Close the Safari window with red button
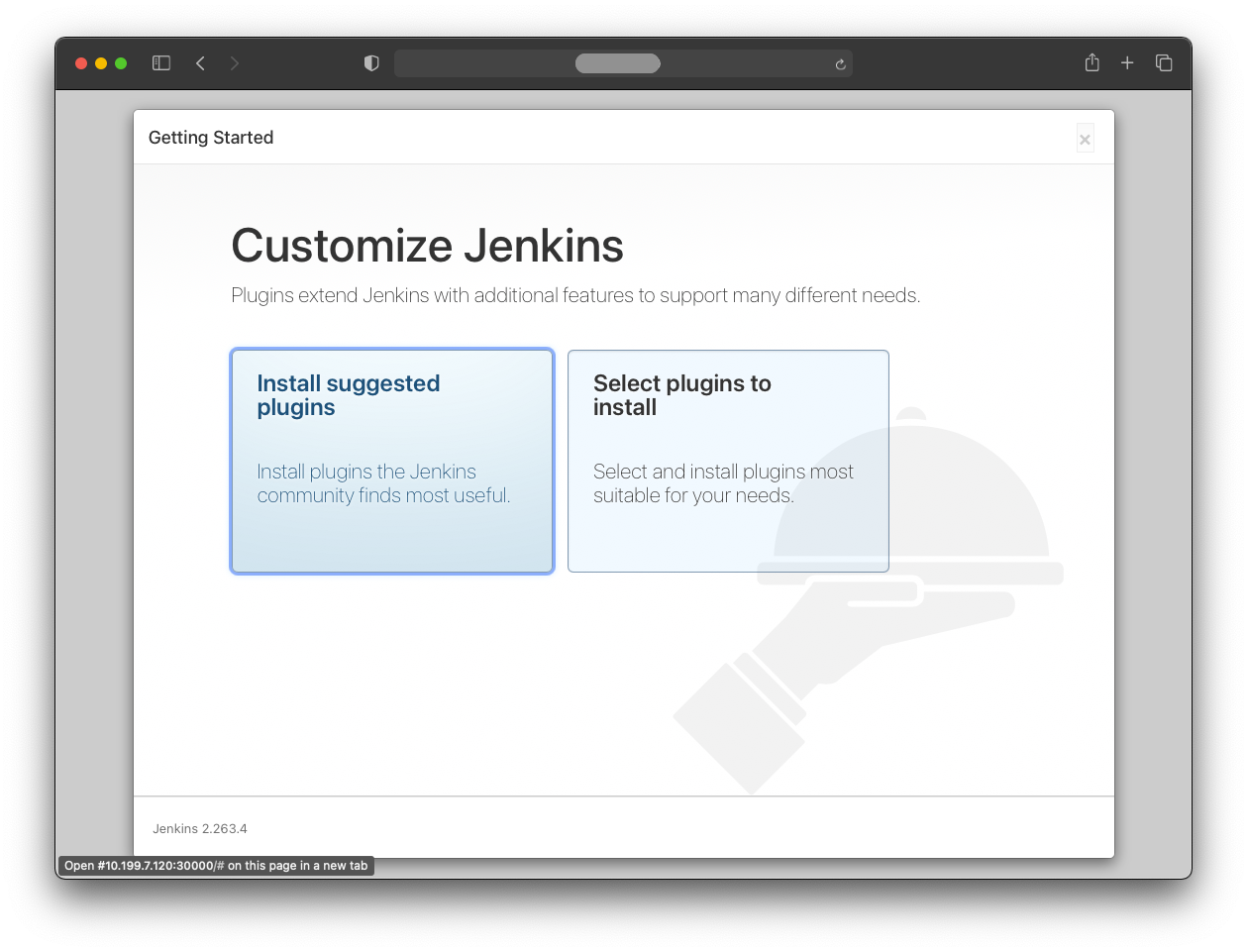1247x952 pixels. click(81, 63)
